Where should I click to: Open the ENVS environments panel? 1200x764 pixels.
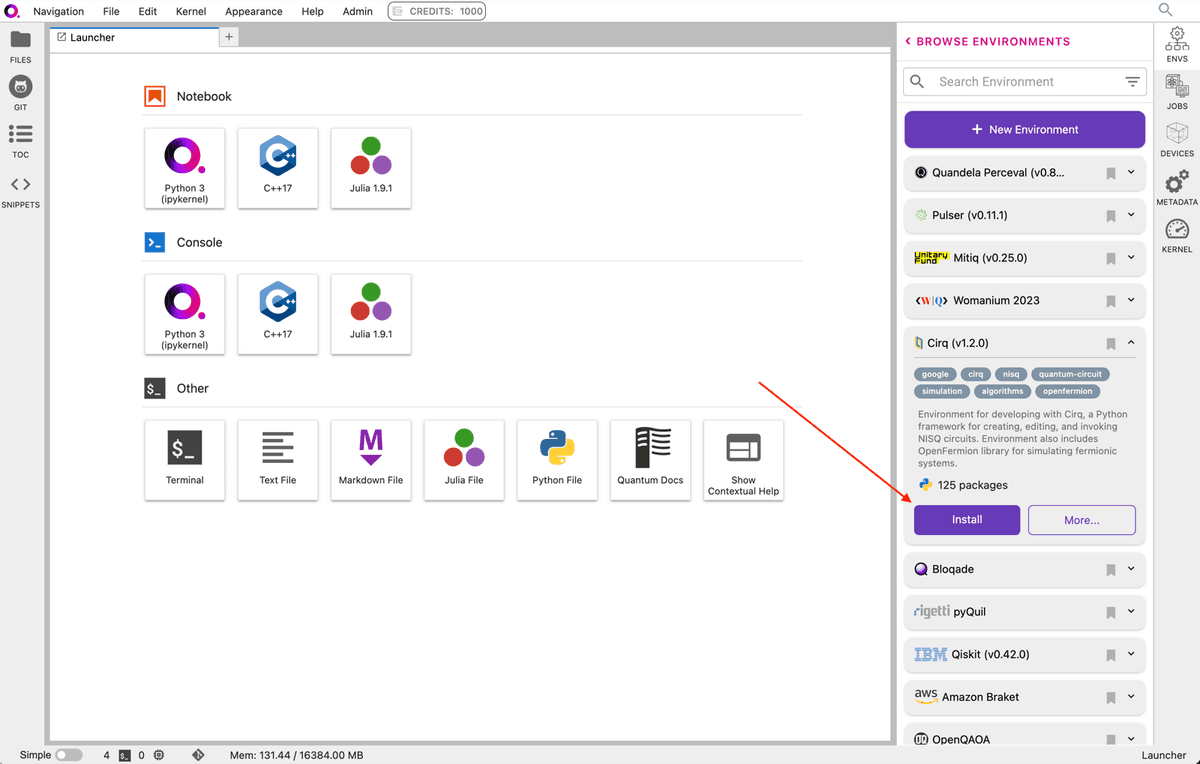(1177, 45)
